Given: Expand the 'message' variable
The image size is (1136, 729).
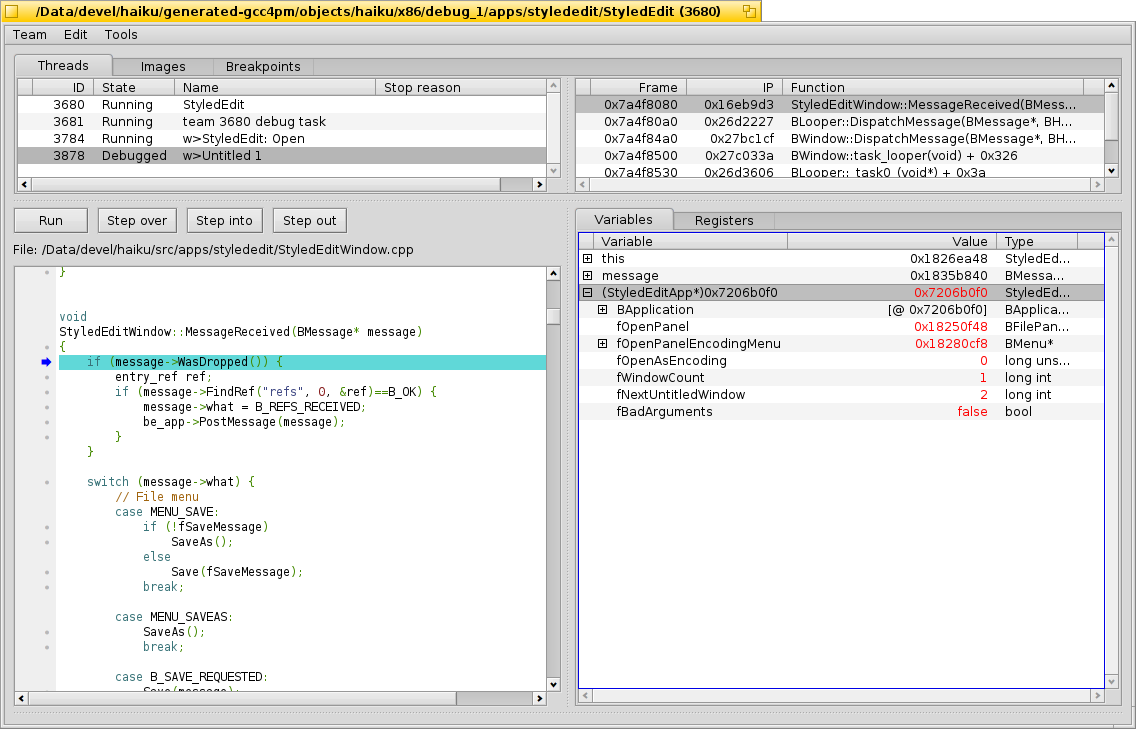Looking at the screenshot, I should click(x=588, y=275).
